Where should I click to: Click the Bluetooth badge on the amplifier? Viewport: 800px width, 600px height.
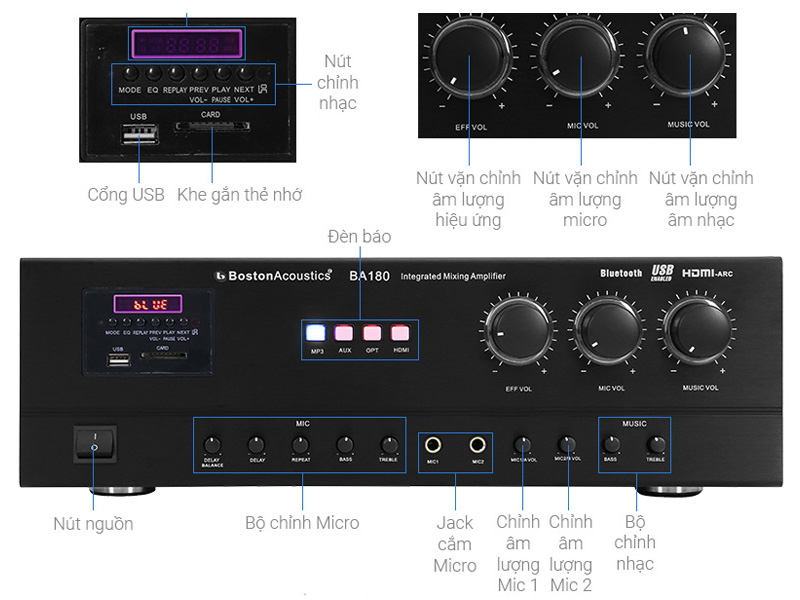tap(621, 273)
